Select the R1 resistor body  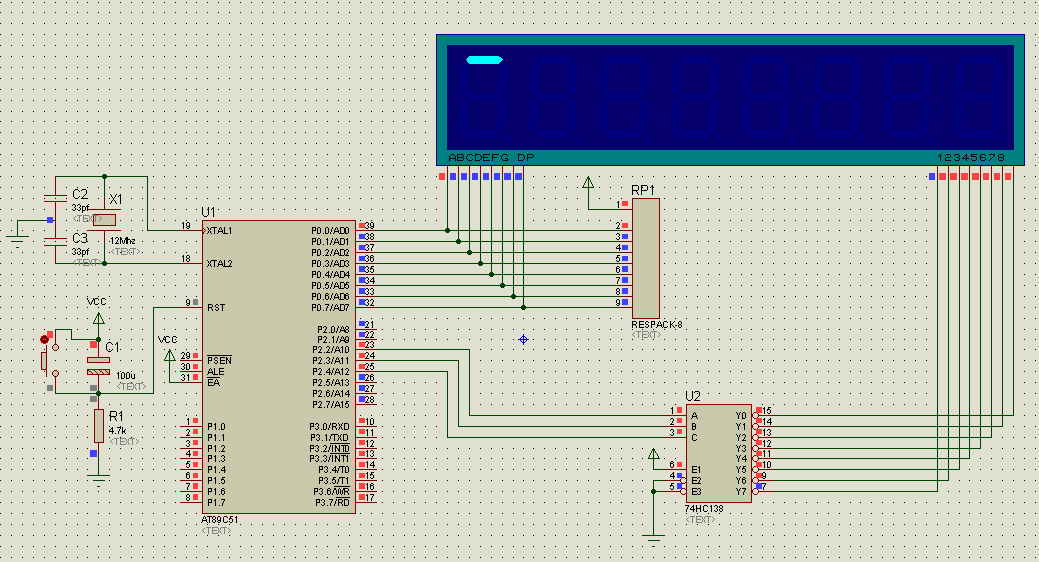99,425
